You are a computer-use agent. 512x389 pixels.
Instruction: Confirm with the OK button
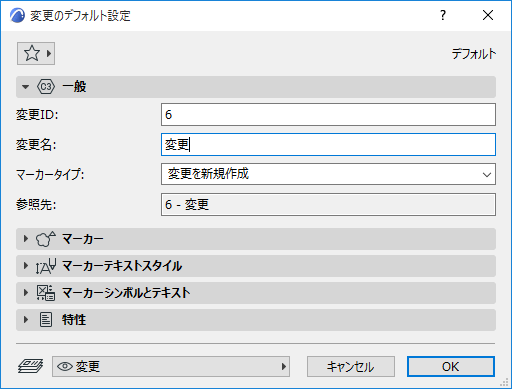click(451, 366)
